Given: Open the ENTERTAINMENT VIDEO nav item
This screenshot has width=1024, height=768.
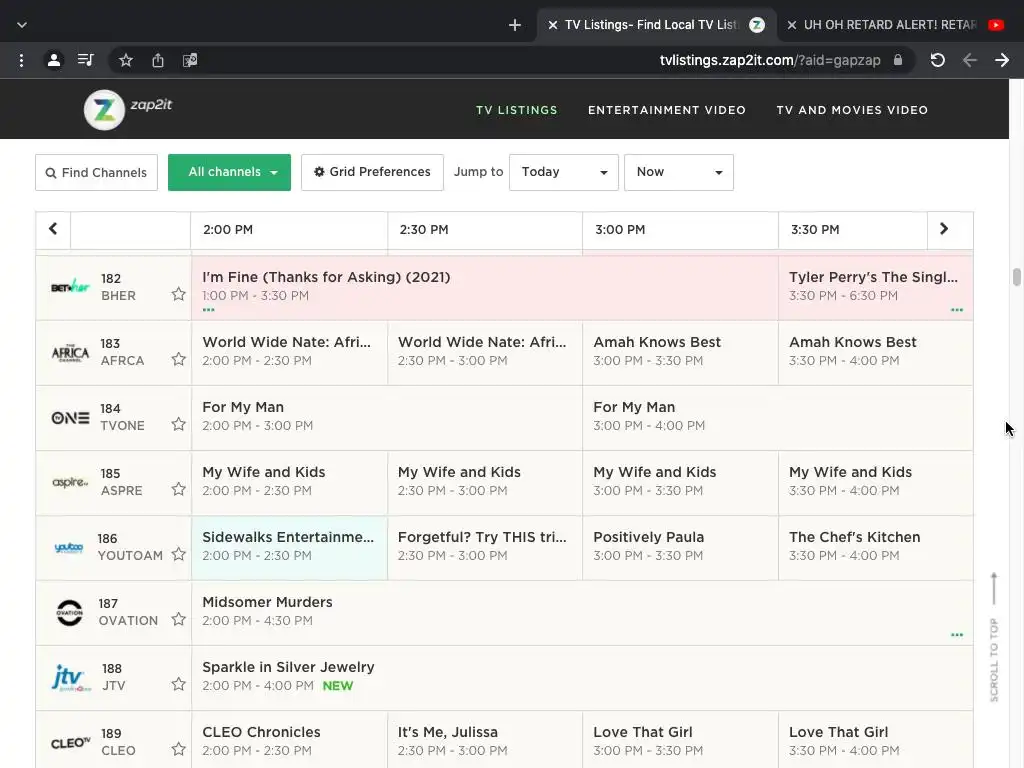Looking at the screenshot, I should coord(667,110).
